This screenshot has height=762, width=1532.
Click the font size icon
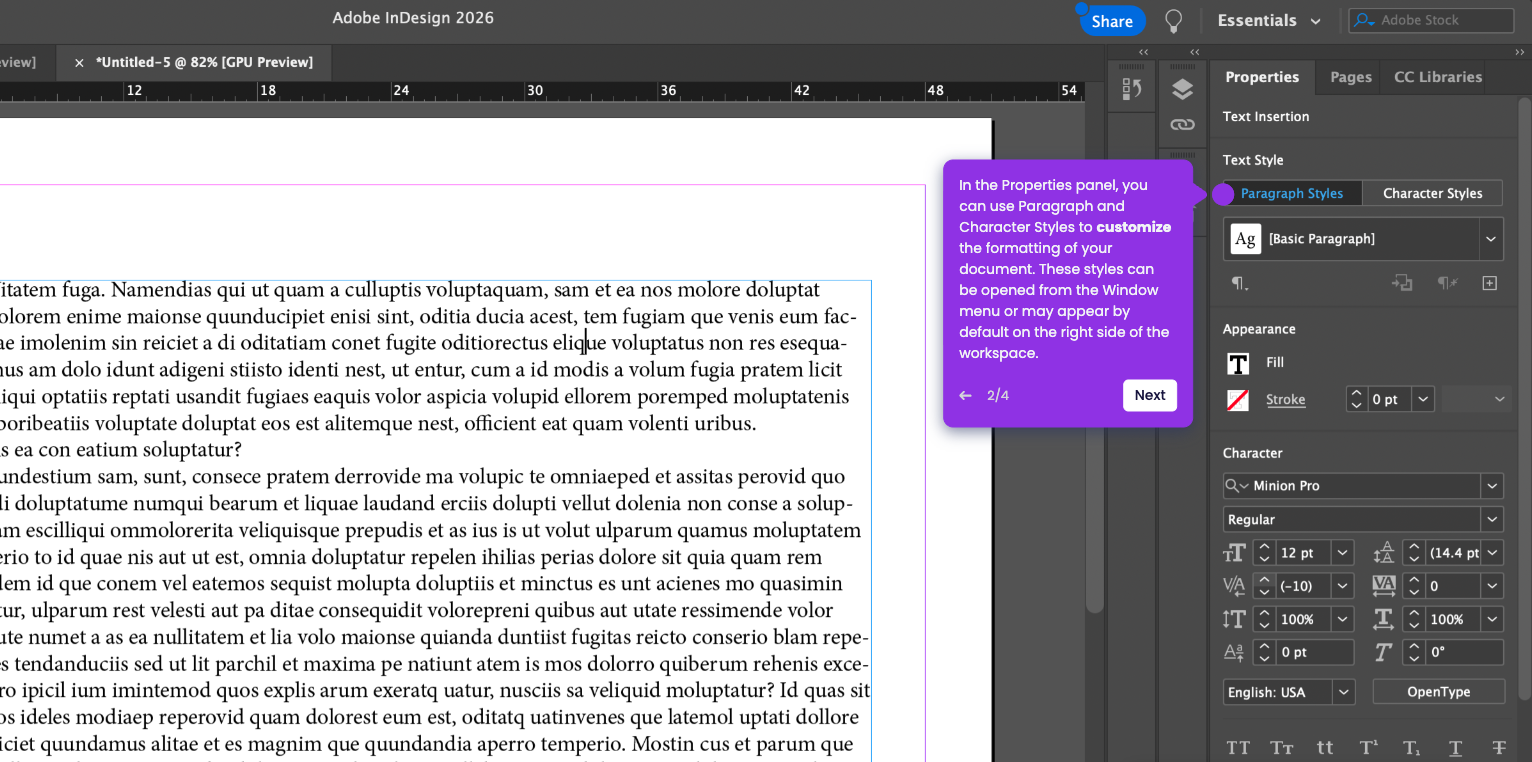[1235, 553]
